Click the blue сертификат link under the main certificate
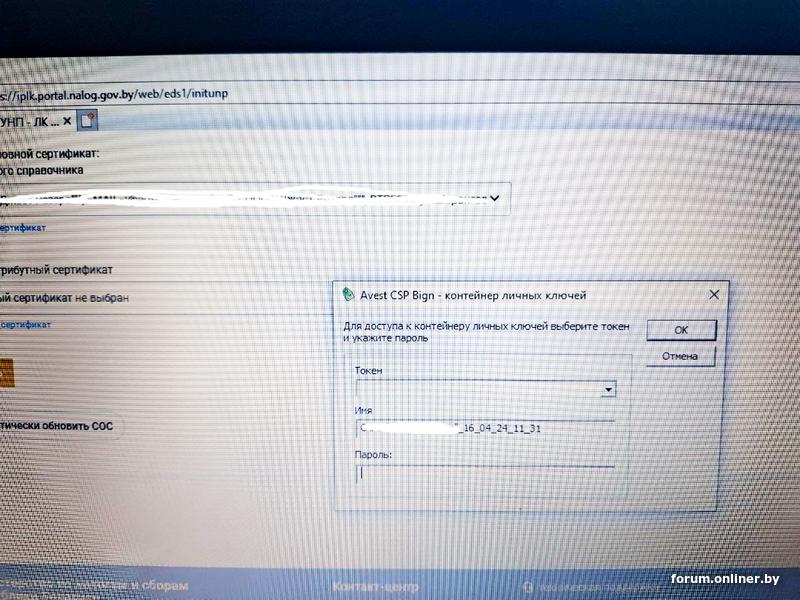The image size is (800, 600). tap(22, 228)
